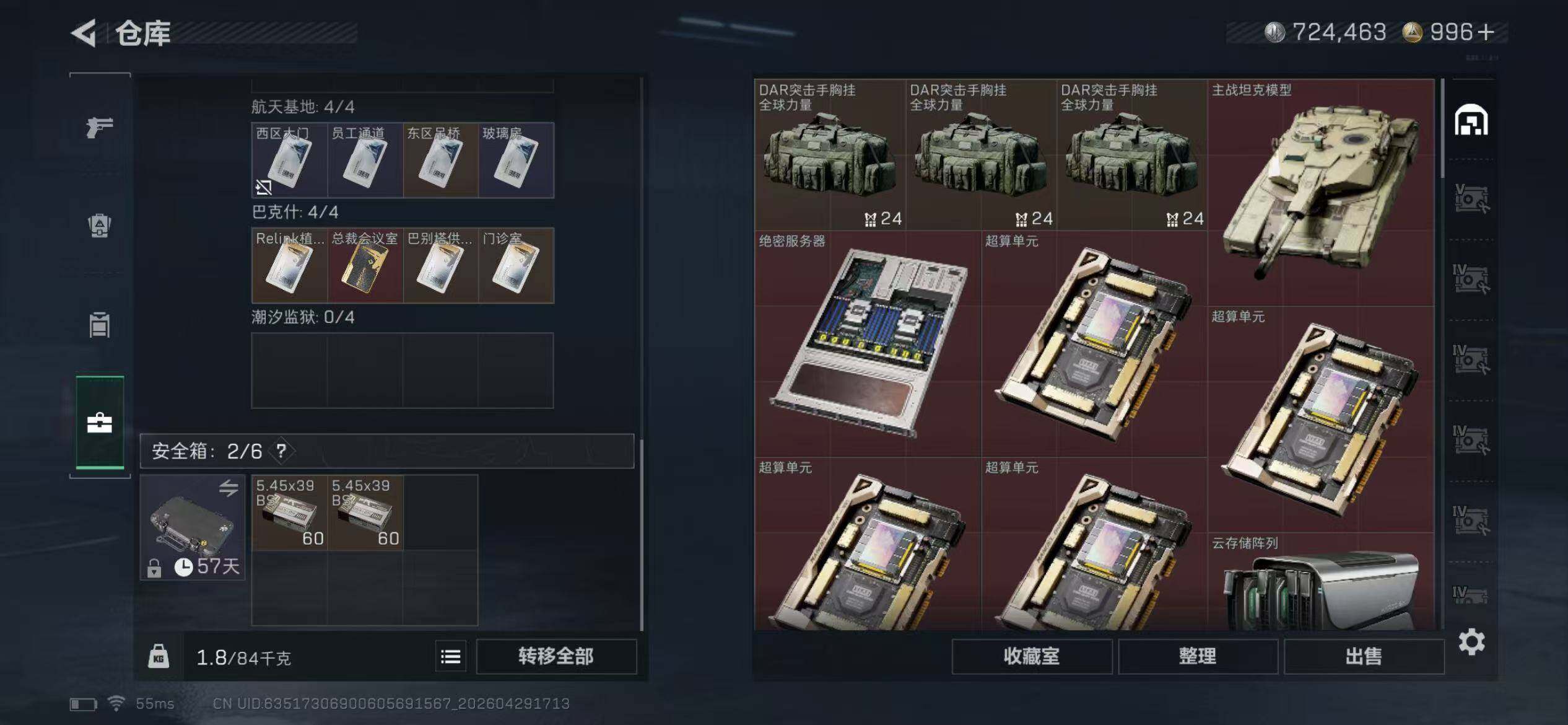Click the first 5.45x39 BS ammo stack

coord(290,513)
